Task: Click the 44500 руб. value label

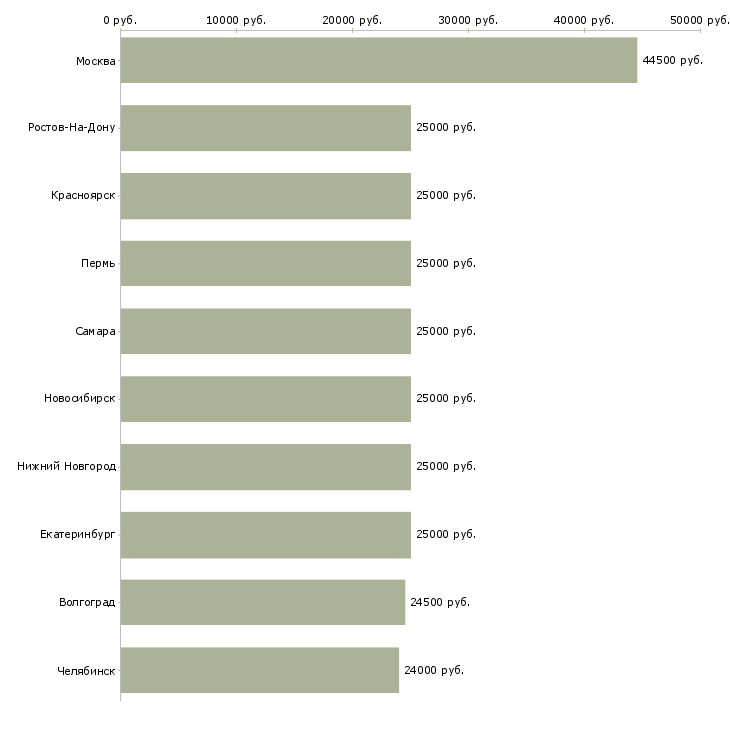Action: pyautogui.click(x=672, y=61)
